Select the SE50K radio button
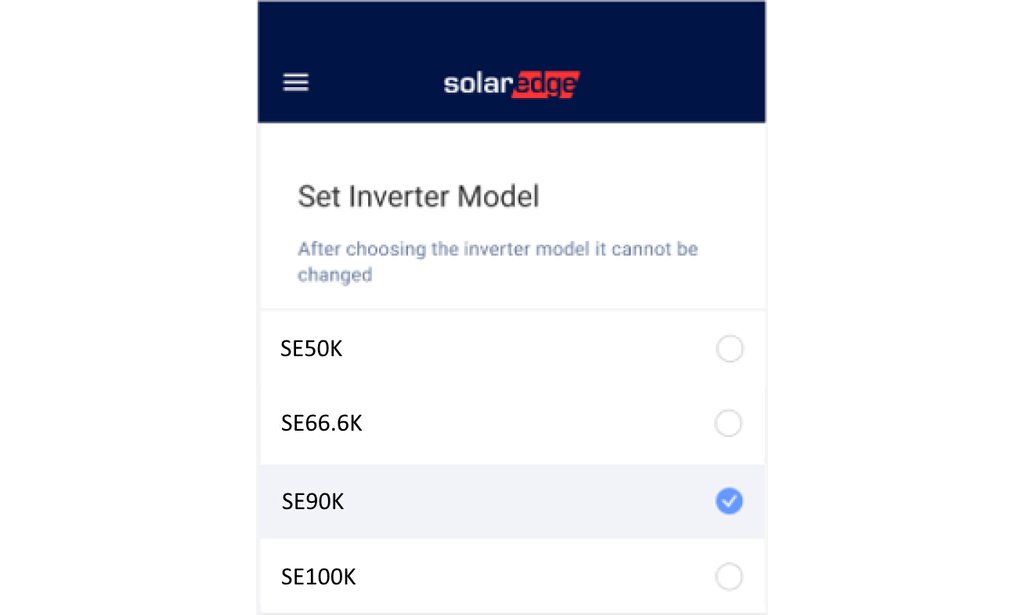The image size is (1025, 615). tap(730, 349)
